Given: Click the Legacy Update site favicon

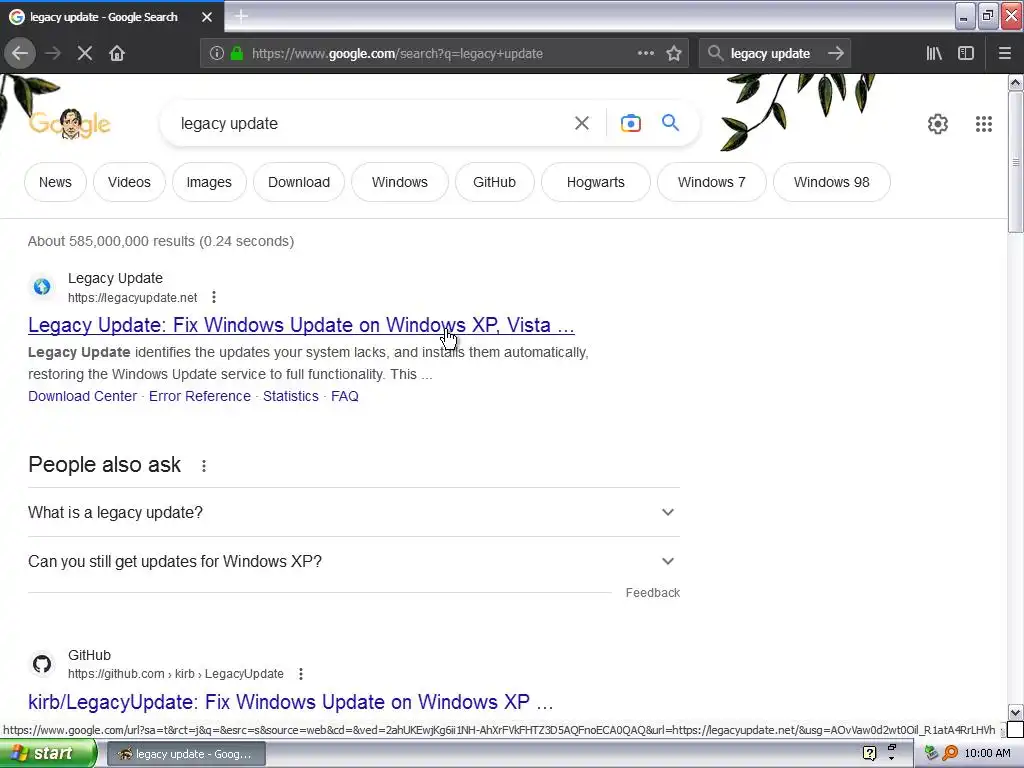Looking at the screenshot, I should (42, 287).
